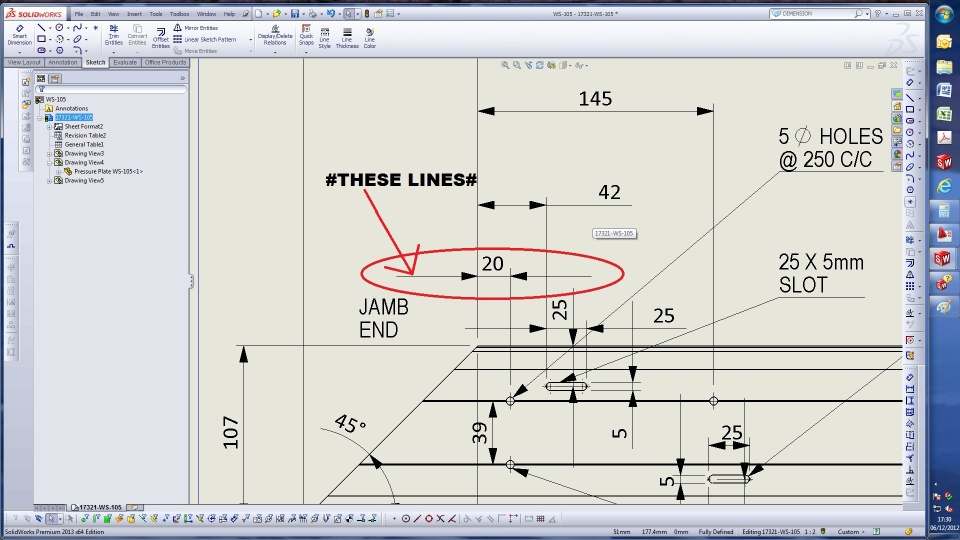Image resolution: width=960 pixels, height=540 pixels.
Task: Expand the Drawing View5 tree node
Action: (x=50, y=181)
